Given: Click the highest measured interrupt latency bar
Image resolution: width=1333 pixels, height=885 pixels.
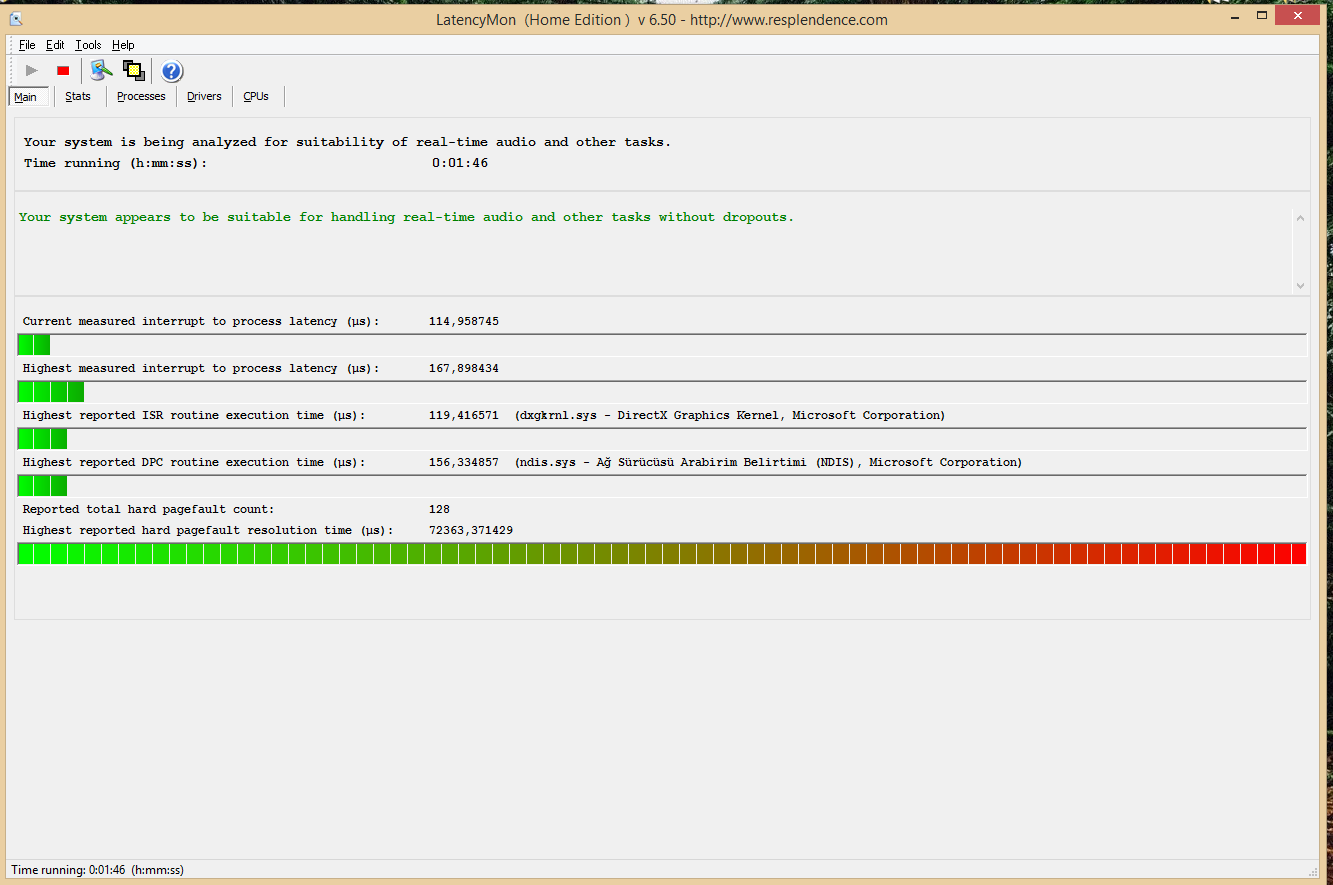Looking at the screenshot, I should (662, 392).
